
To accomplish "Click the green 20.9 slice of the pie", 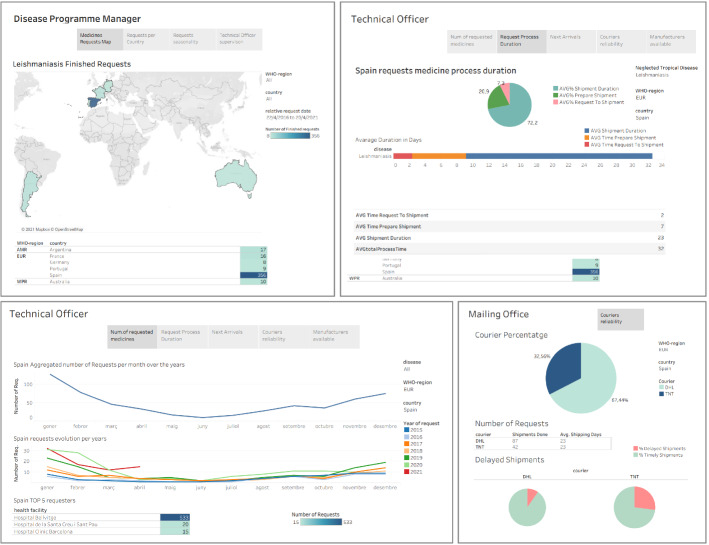I will click(x=497, y=98).
